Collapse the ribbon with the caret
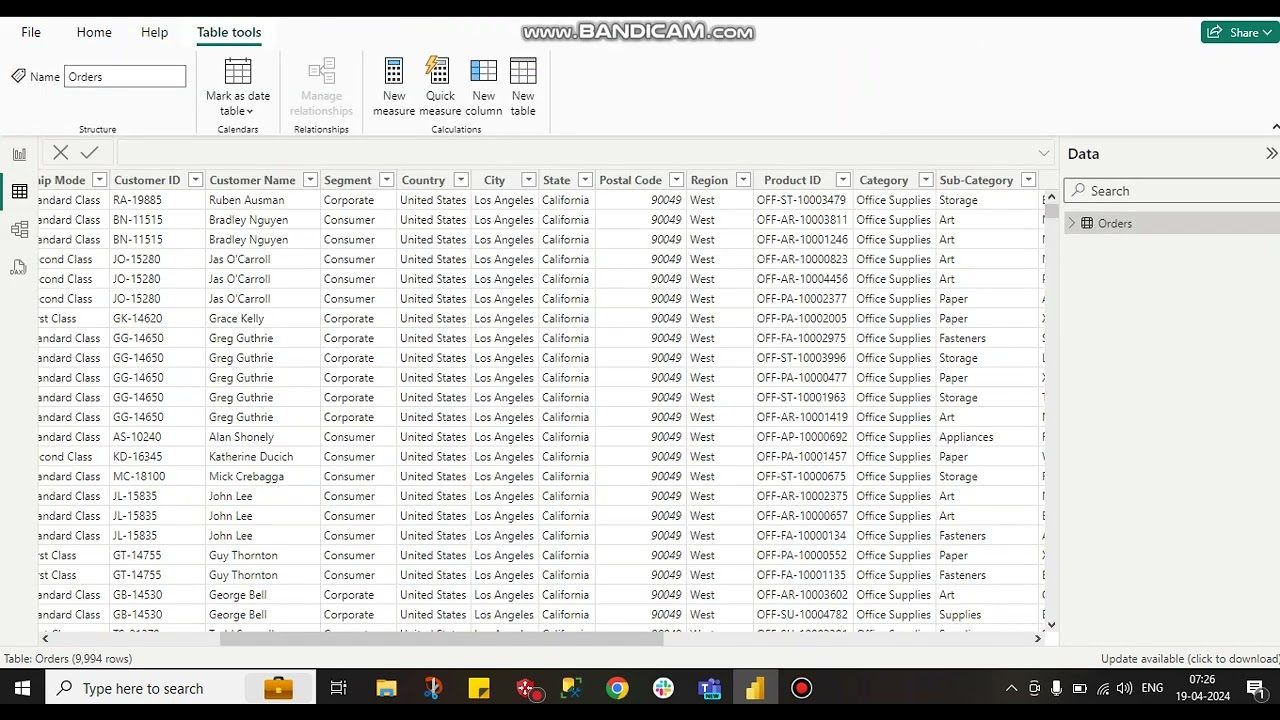The width and height of the screenshot is (1280, 720). coord(1275,127)
